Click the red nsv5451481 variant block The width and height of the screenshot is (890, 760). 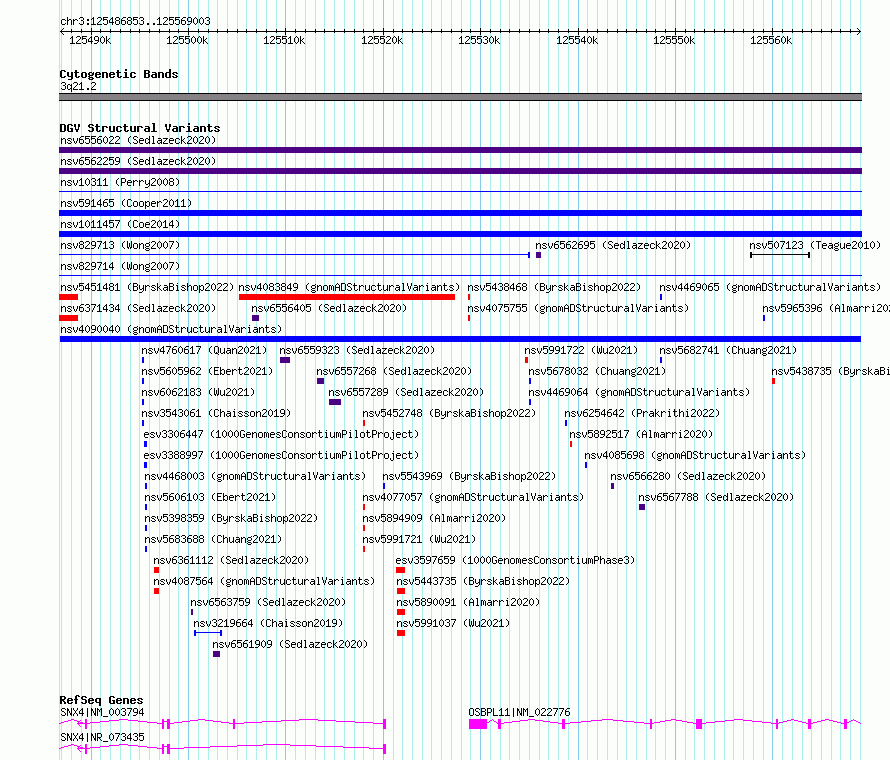[69, 297]
